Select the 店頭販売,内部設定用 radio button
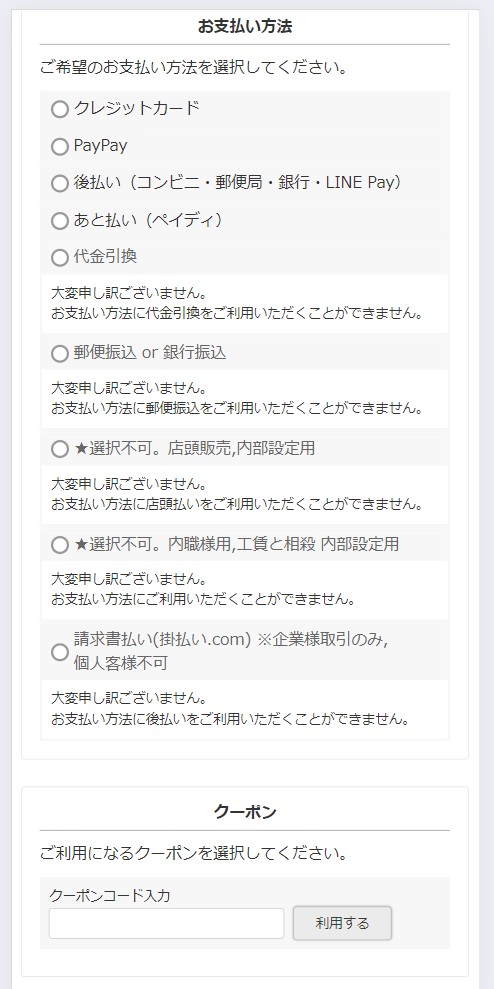 coord(59,449)
